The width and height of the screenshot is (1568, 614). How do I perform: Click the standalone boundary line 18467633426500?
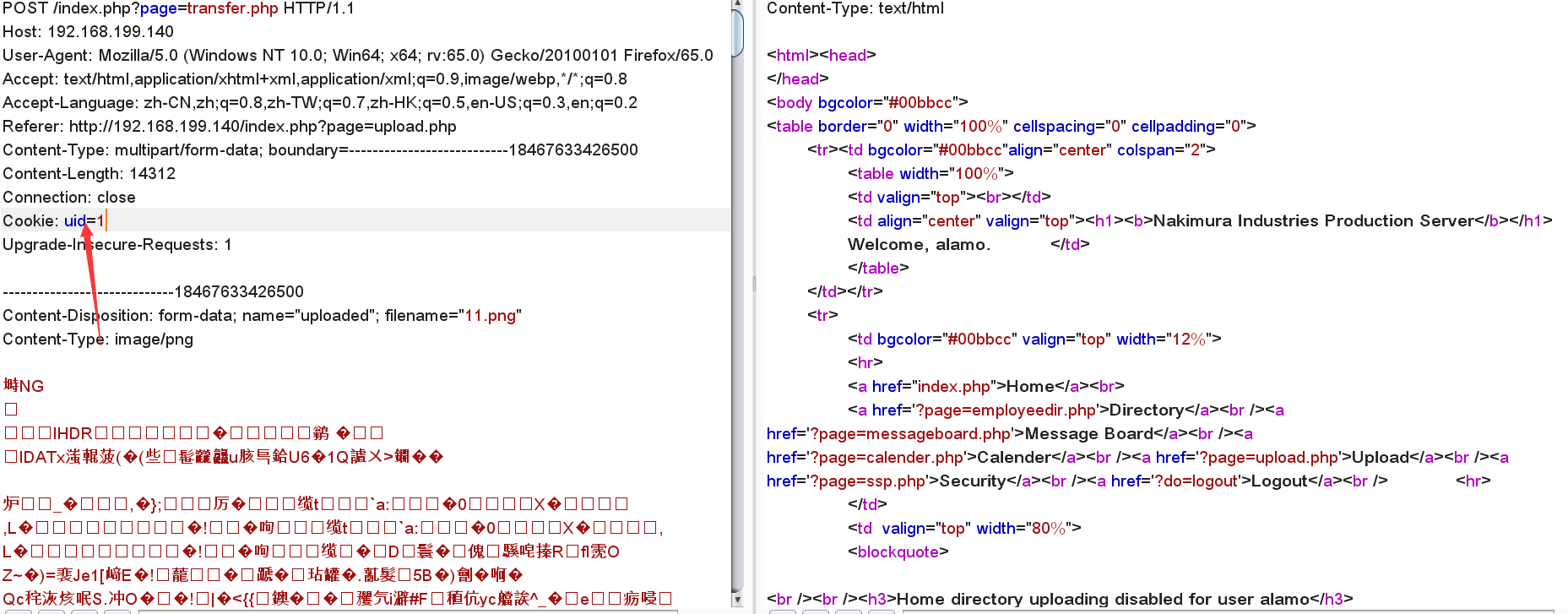153,292
